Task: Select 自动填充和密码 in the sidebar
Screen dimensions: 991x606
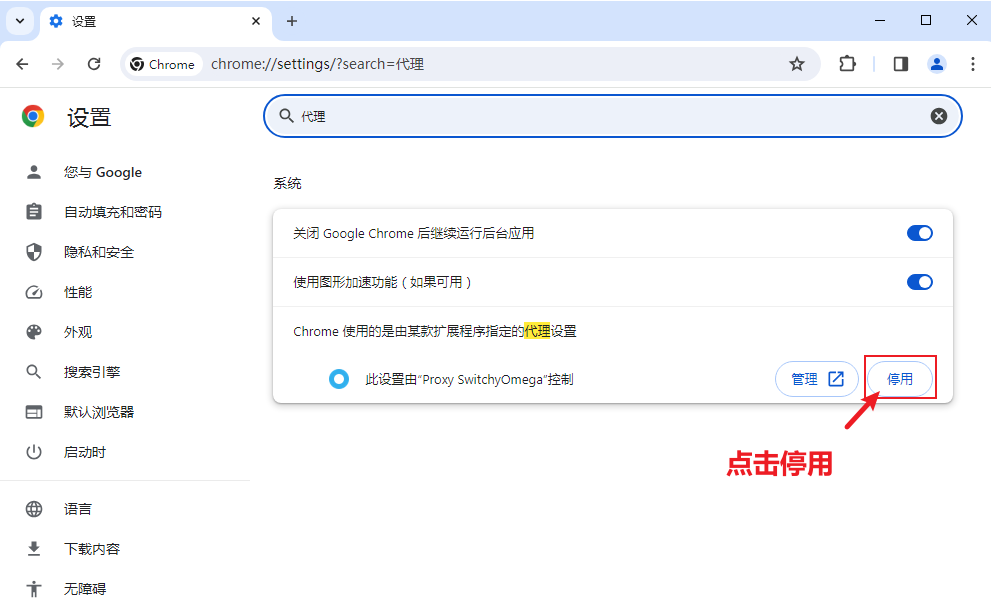Action: (x=110, y=211)
